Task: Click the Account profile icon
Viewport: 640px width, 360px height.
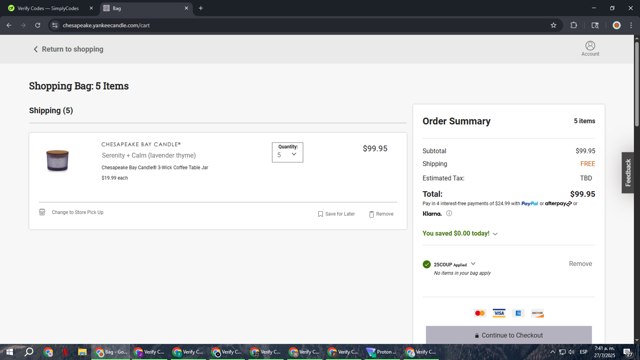Action: [x=590, y=45]
